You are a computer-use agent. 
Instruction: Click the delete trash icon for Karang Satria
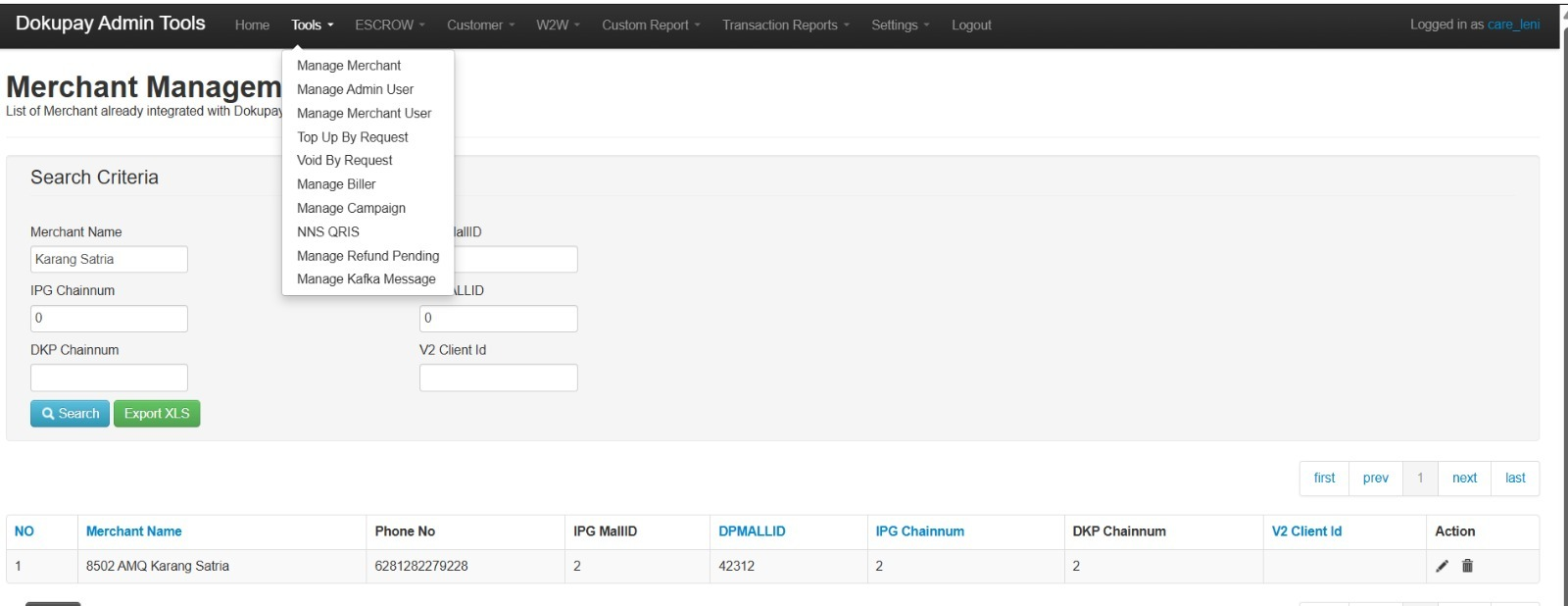pos(1467,566)
